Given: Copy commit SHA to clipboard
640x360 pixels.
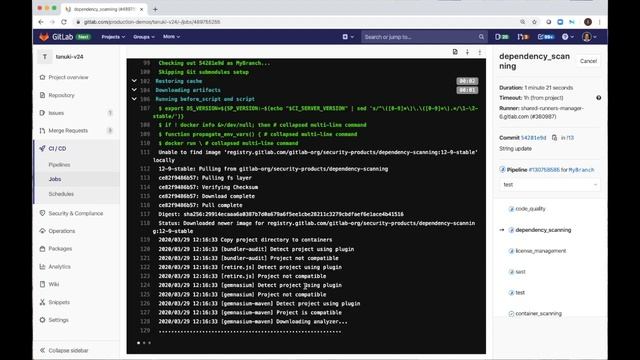Looking at the screenshot, I should point(554,138).
